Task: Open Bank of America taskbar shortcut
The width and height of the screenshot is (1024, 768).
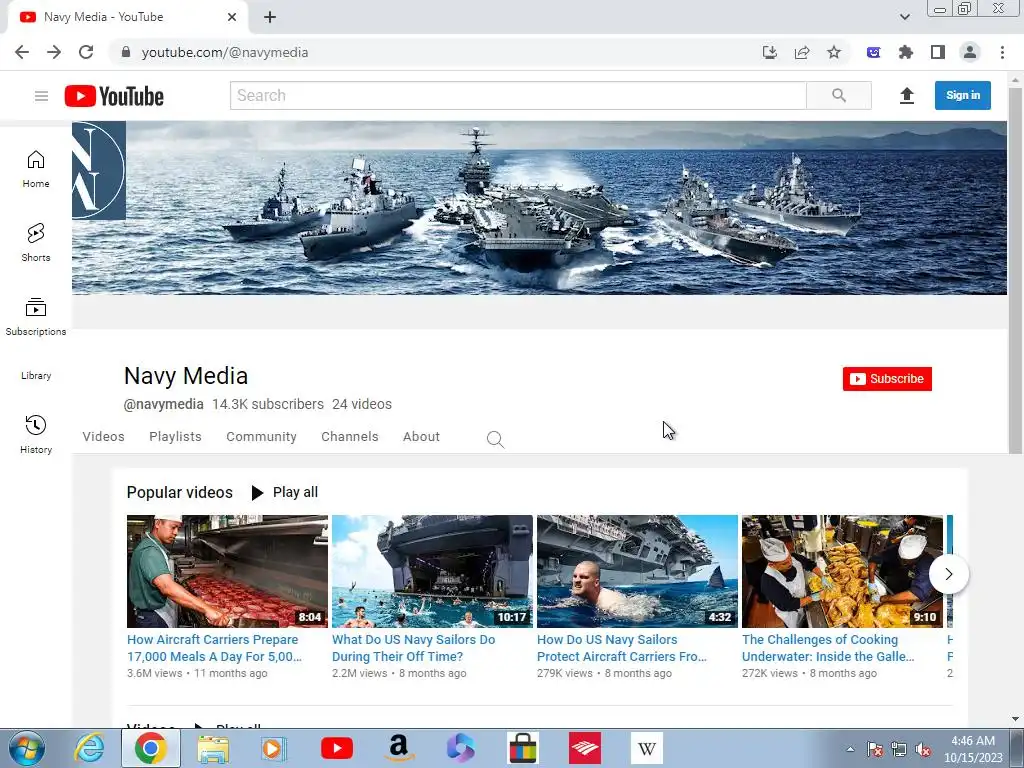Action: coord(584,748)
